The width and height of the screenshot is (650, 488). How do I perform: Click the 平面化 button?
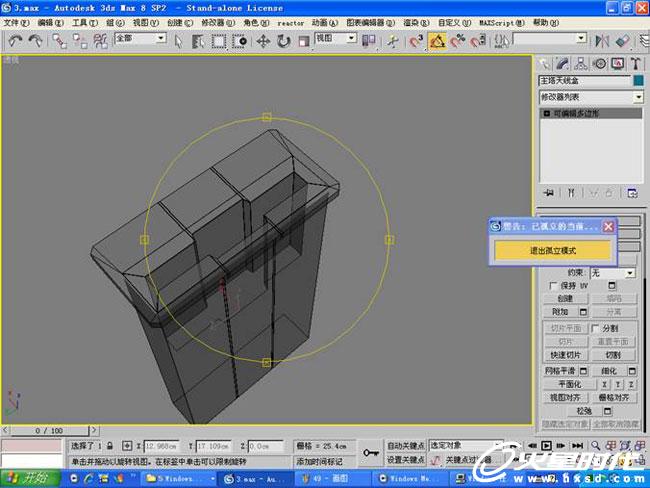point(570,384)
